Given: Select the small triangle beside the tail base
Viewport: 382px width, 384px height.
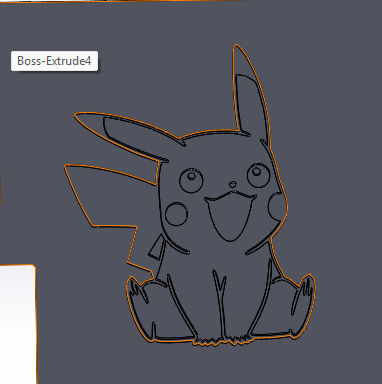Looking at the screenshot, I should 157,248.
